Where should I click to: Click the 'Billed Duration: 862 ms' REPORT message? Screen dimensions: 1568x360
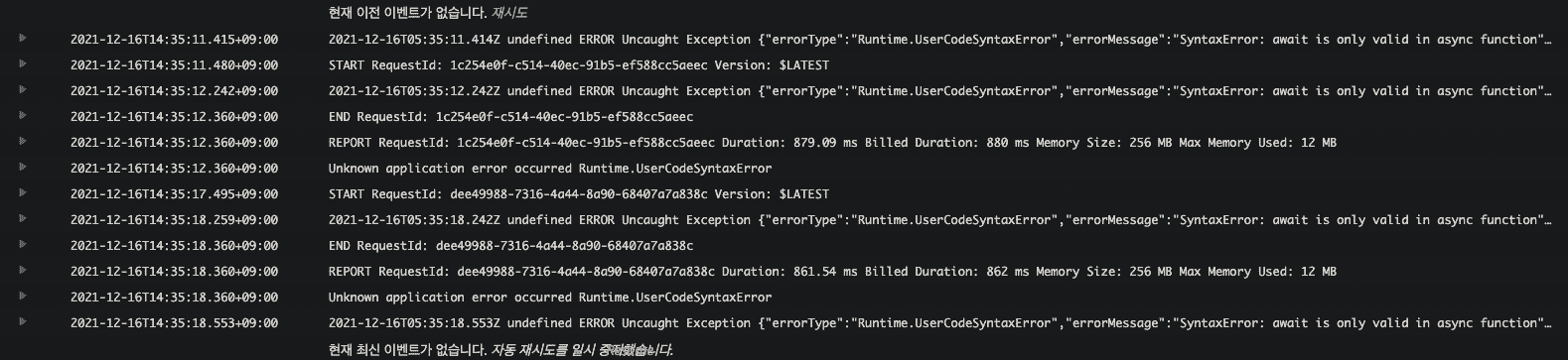pyautogui.click(x=832, y=272)
